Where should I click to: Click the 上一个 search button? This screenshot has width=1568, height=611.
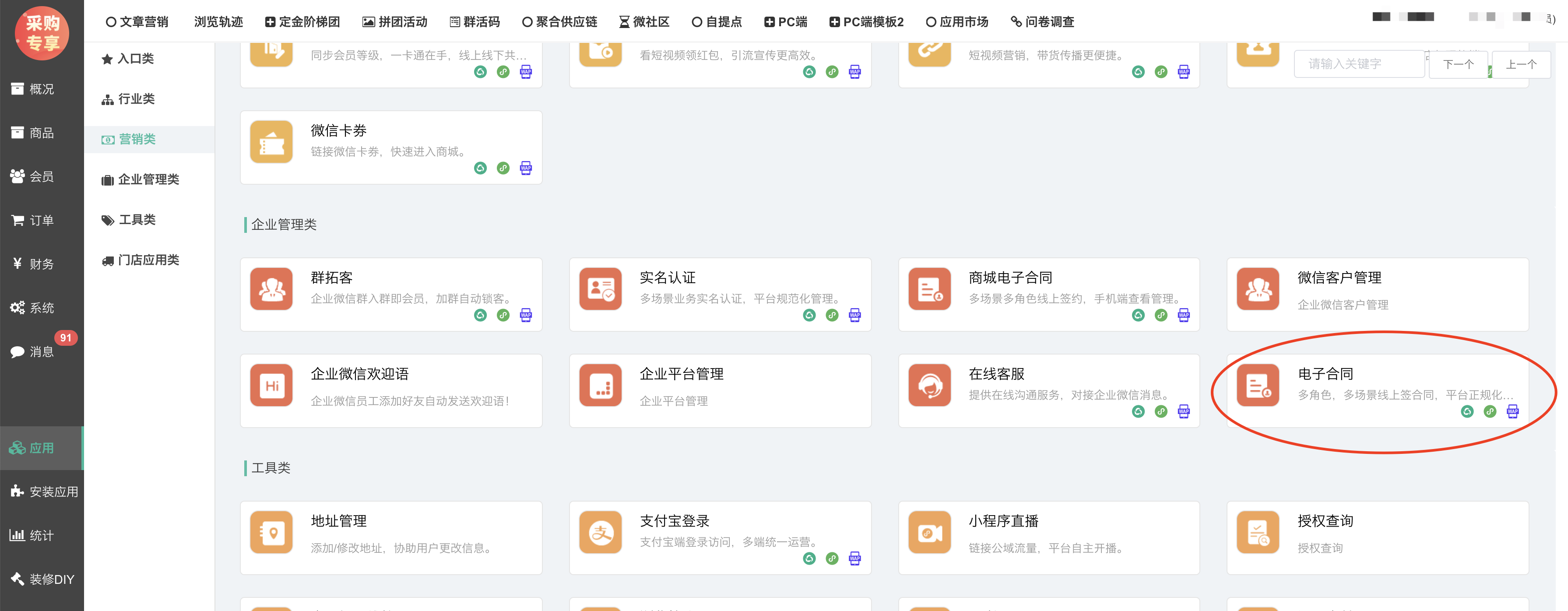(1521, 64)
